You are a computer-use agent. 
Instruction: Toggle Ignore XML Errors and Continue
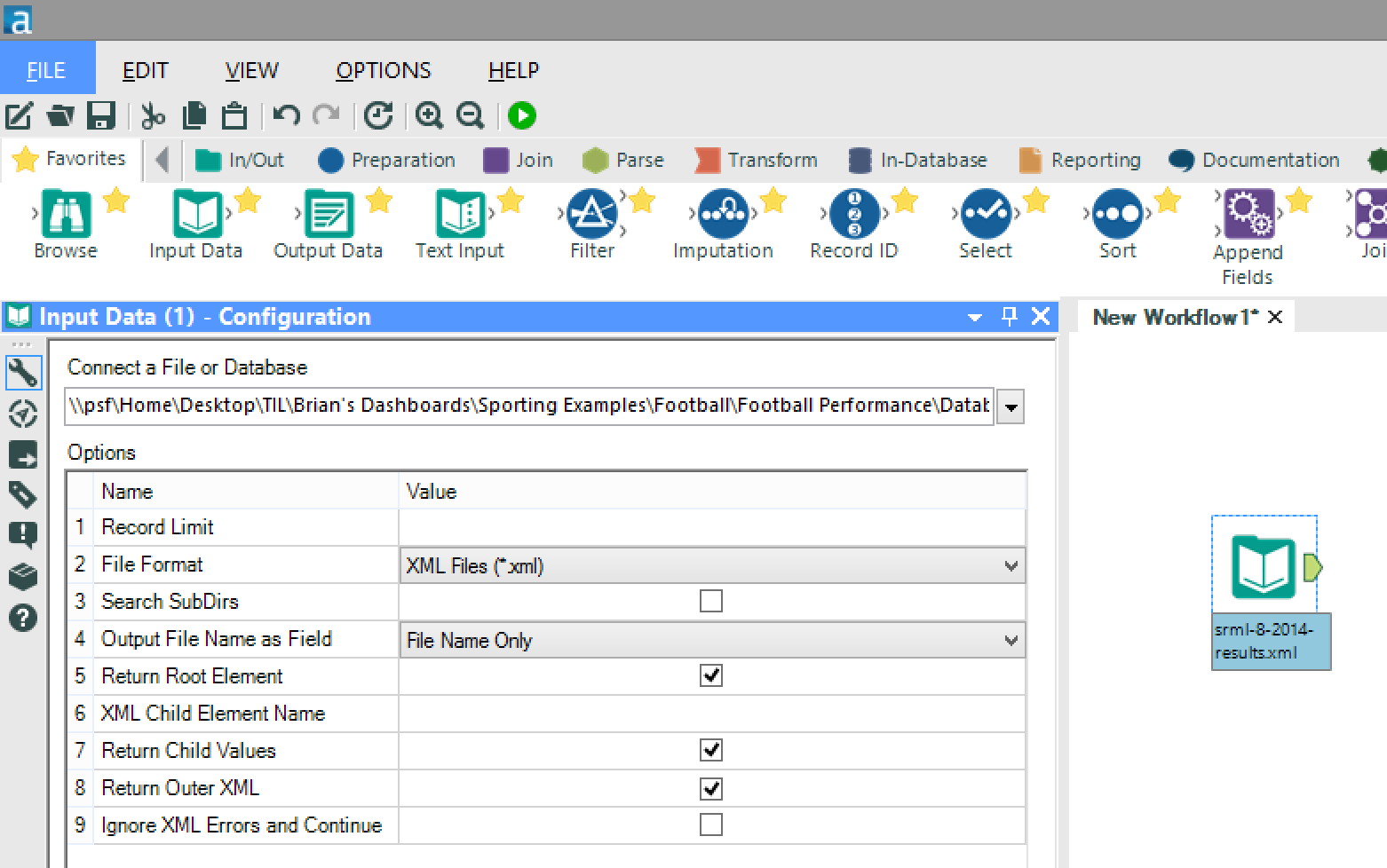point(711,825)
